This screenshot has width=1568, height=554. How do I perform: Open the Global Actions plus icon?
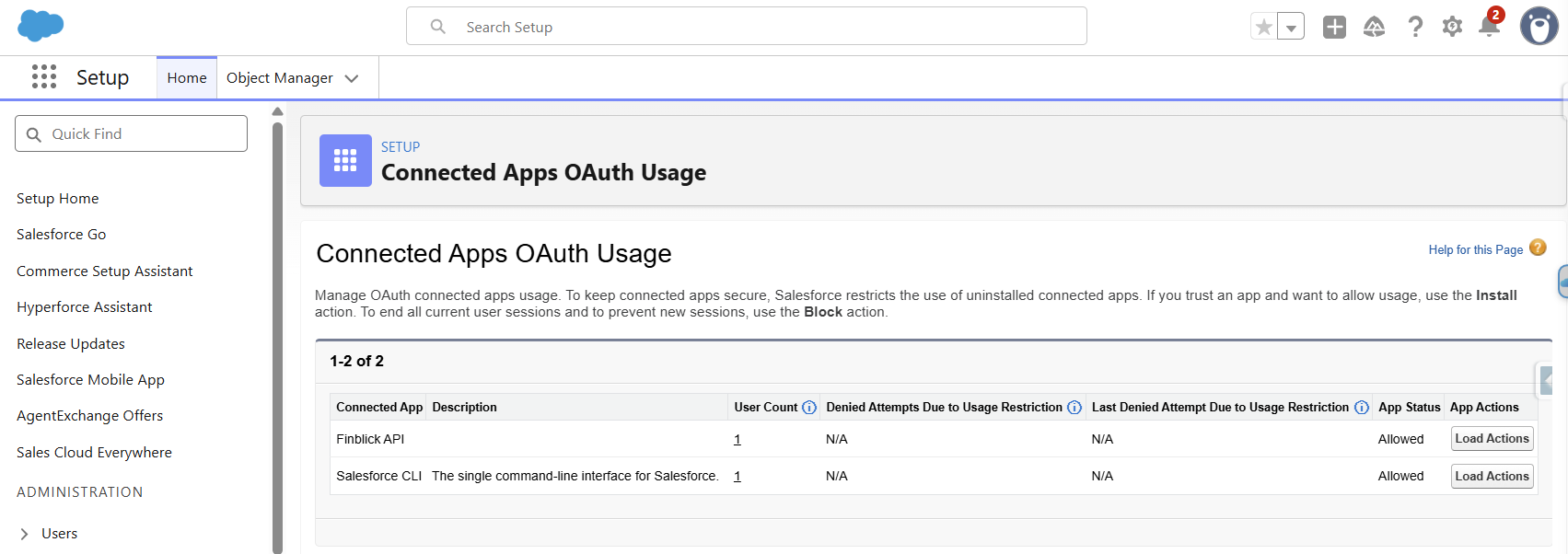(x=1334, y=27)
